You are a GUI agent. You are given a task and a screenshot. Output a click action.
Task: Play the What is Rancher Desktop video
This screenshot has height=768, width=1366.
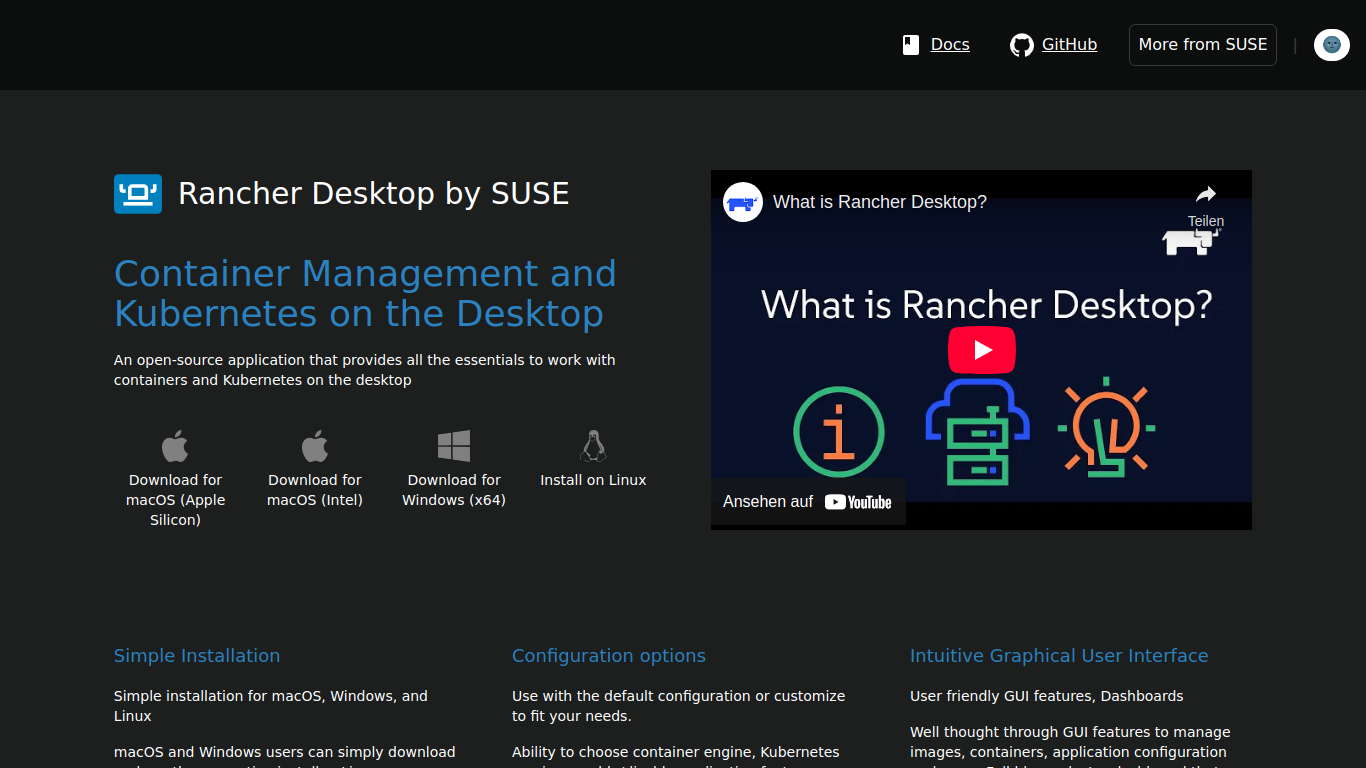[982, 350]
